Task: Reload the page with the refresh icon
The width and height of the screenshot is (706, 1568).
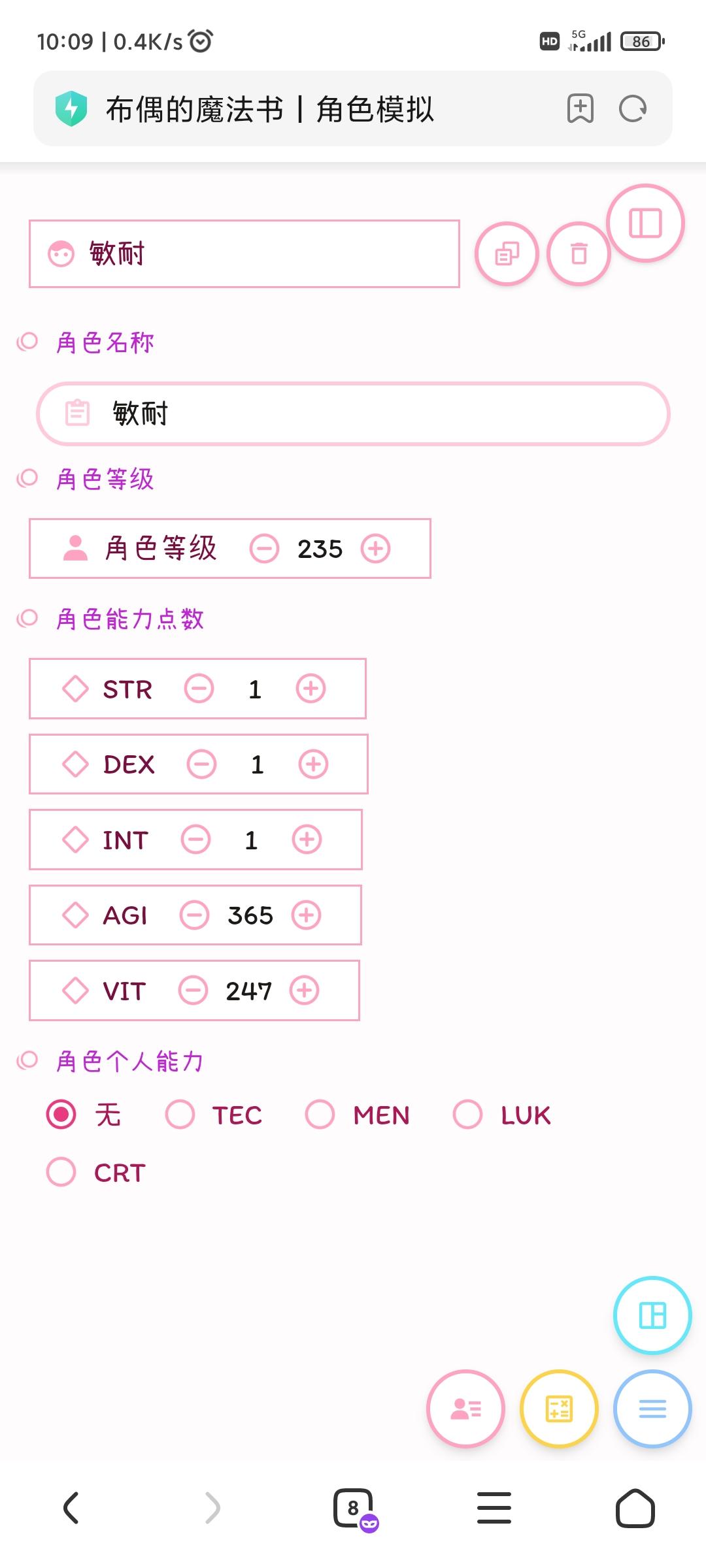Action: coord(633,108)
